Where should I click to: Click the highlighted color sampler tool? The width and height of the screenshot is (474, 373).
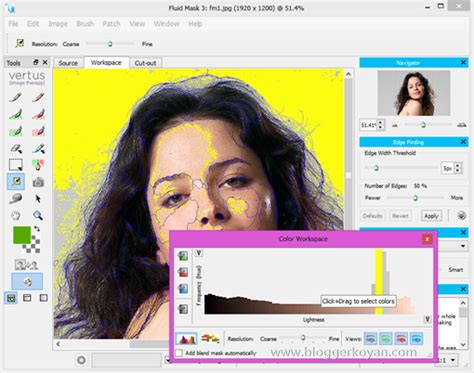click(x=16, y=182)
